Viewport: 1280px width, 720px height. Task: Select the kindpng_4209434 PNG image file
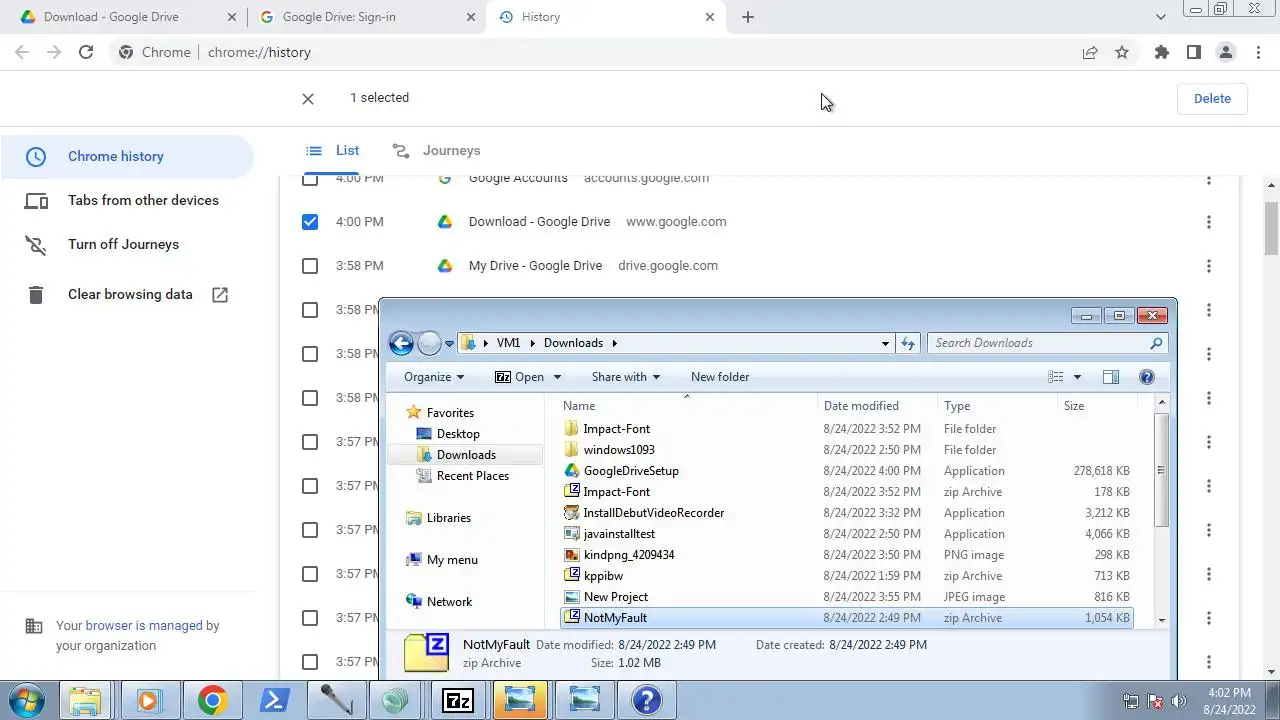coord(629,555)
